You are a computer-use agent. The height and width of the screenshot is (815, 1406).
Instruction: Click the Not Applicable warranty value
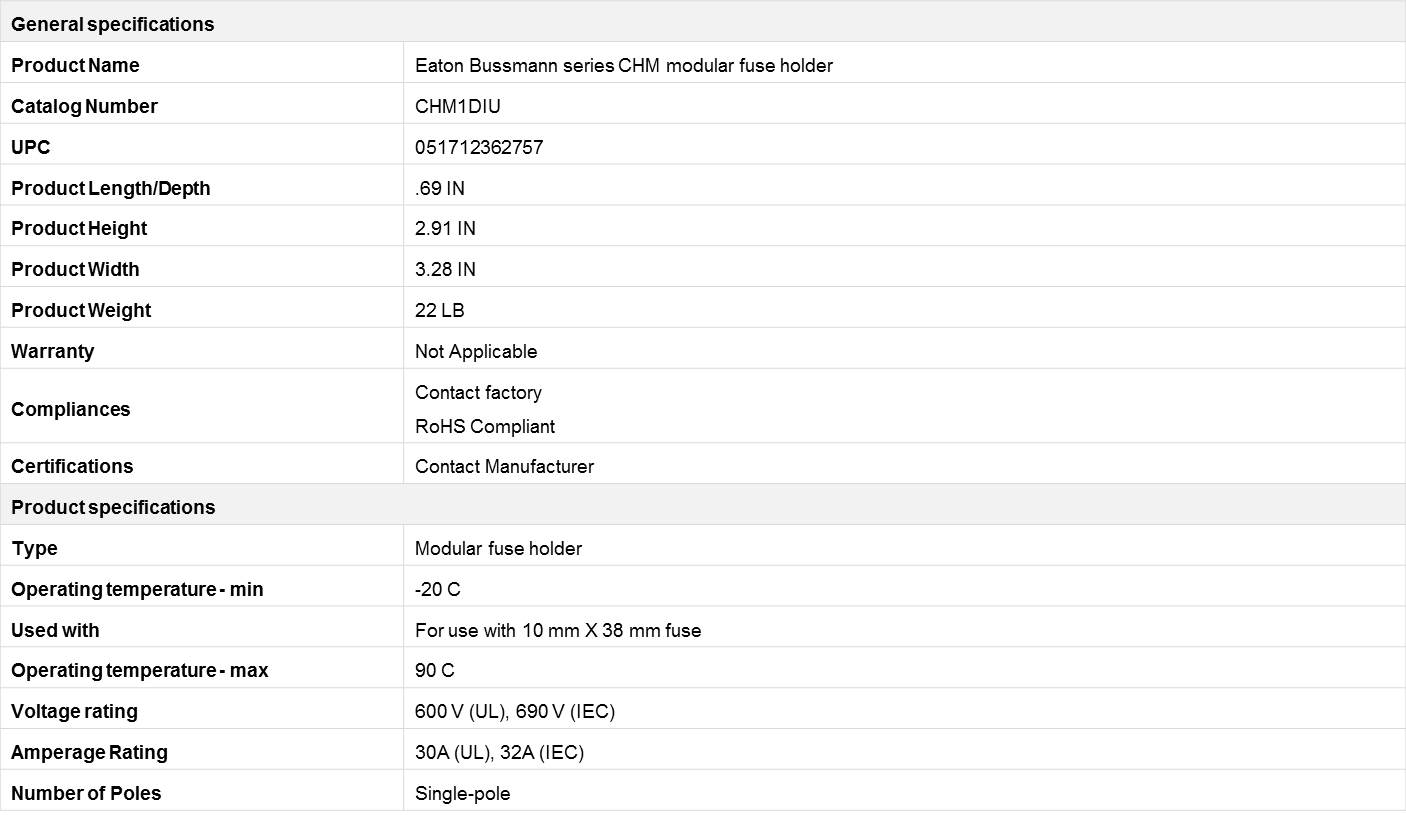476,351
